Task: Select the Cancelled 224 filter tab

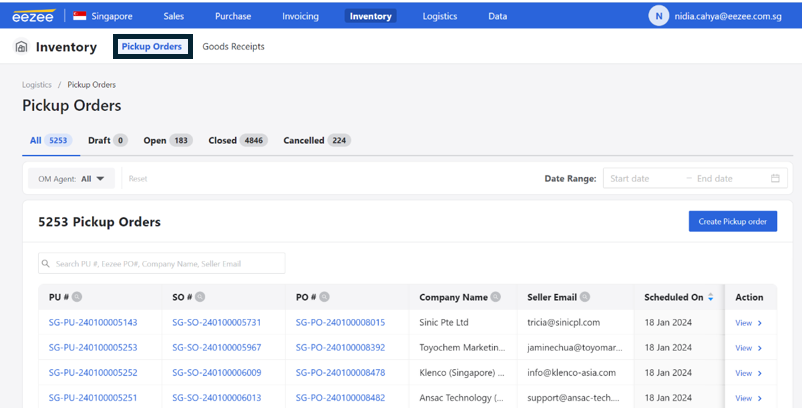Action: point(317,140)
